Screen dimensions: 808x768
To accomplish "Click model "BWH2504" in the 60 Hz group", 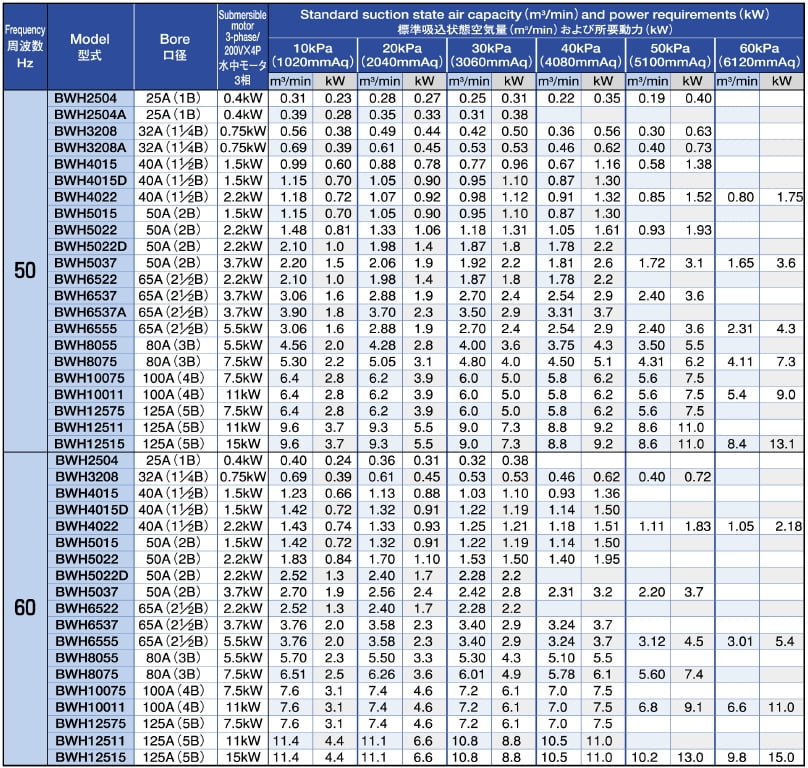I will (87, 460).
